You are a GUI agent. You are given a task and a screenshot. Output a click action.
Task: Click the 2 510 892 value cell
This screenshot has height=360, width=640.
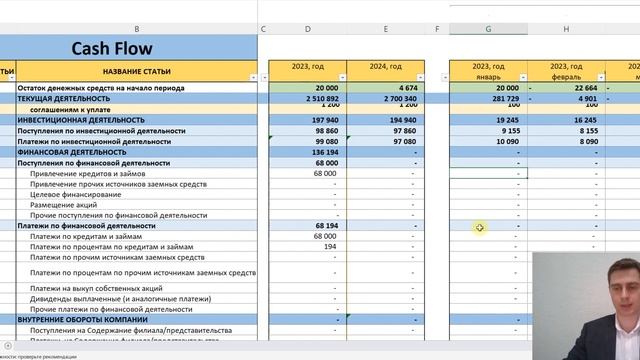click(308, 98)
